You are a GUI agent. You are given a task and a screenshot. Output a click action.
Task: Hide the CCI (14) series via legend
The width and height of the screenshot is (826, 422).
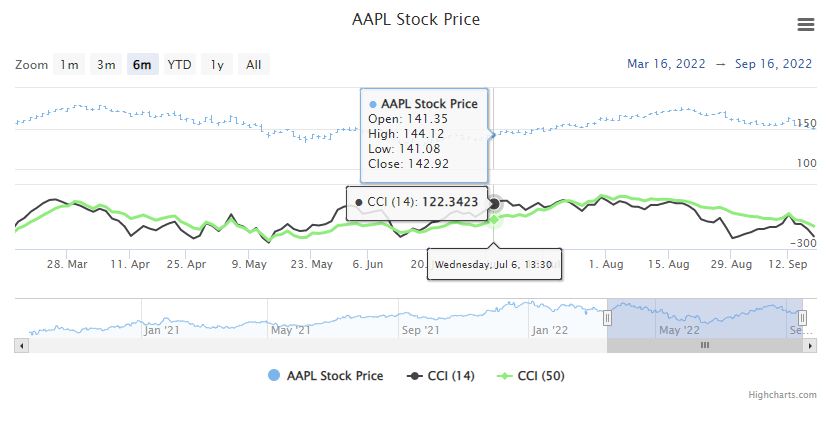coord(444,376)
